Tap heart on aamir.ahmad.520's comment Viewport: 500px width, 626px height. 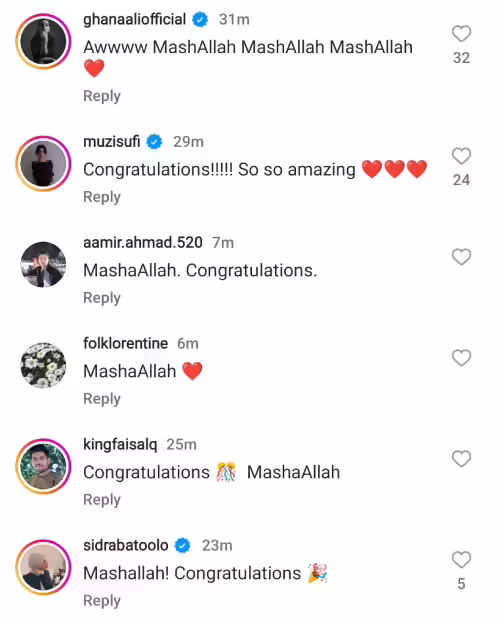click(x=461, y=257)
